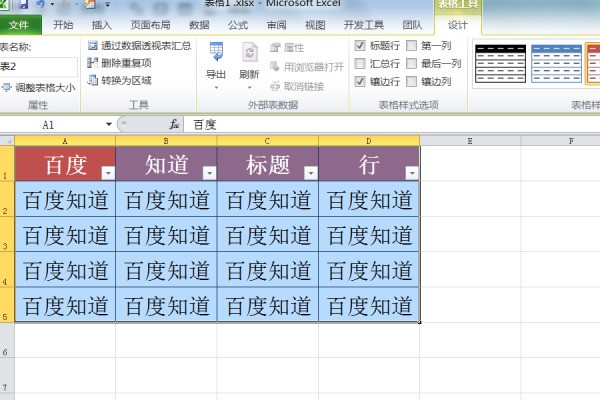Click the table name input field

(x=38, y=66)
